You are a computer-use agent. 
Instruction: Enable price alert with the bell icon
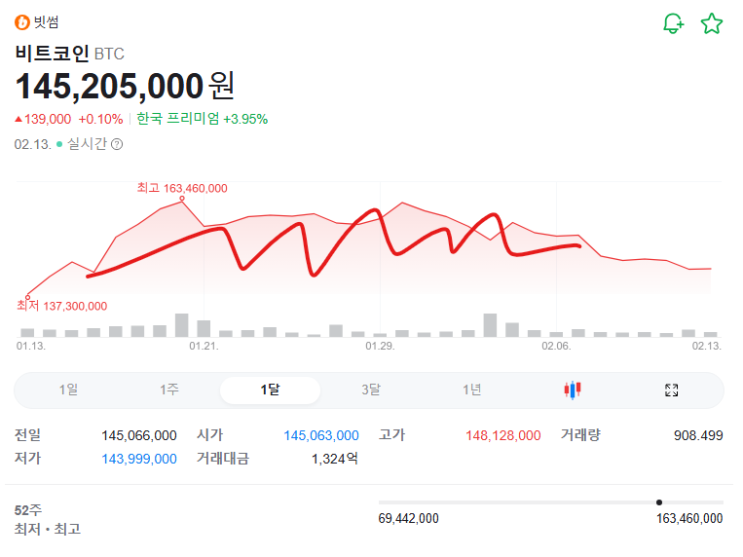(673, 24)
